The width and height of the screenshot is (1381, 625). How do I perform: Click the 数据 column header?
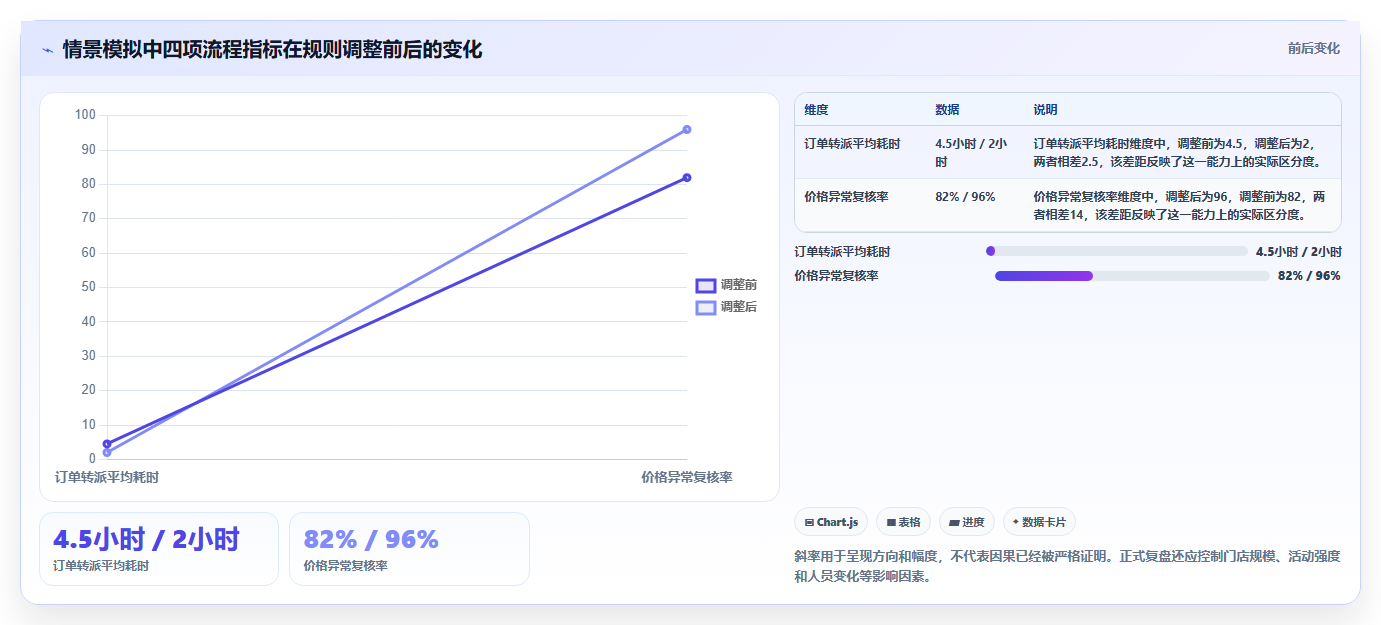[947, 110]
